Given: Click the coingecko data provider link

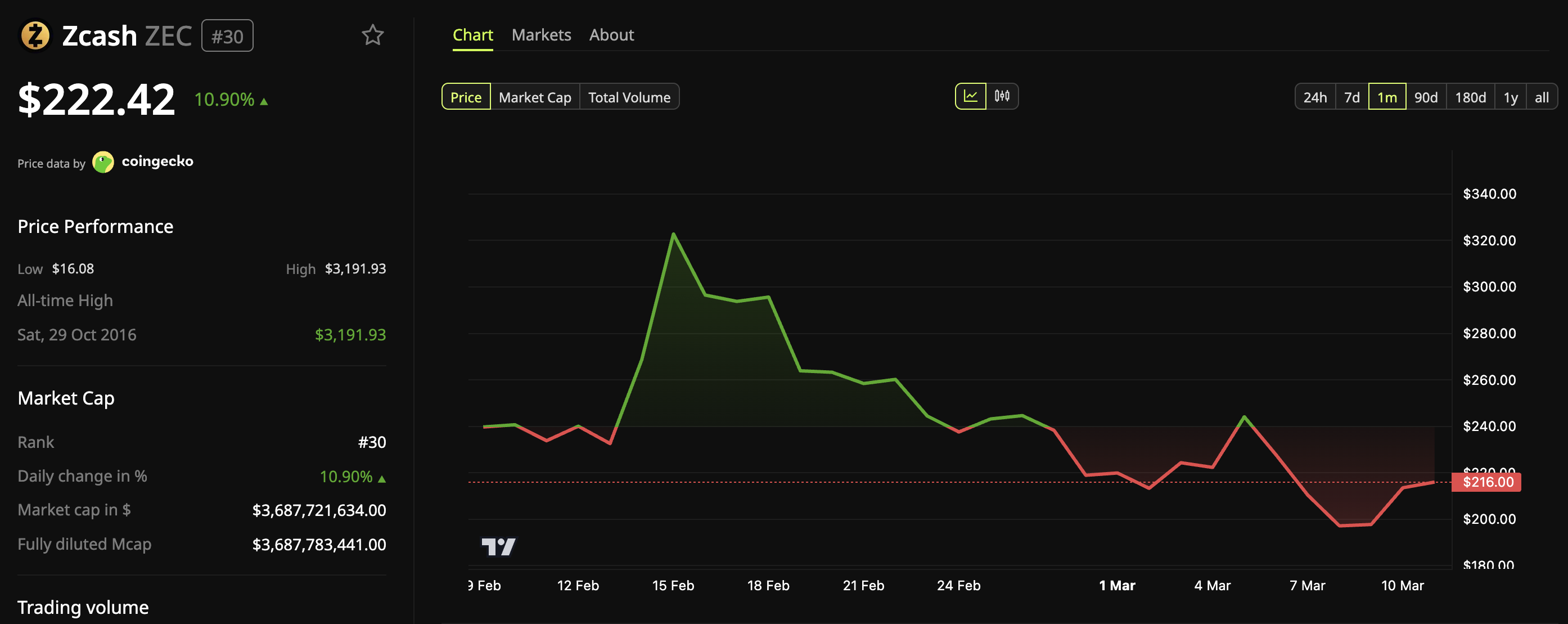Looking at the screenshot, I should (157, 161).
